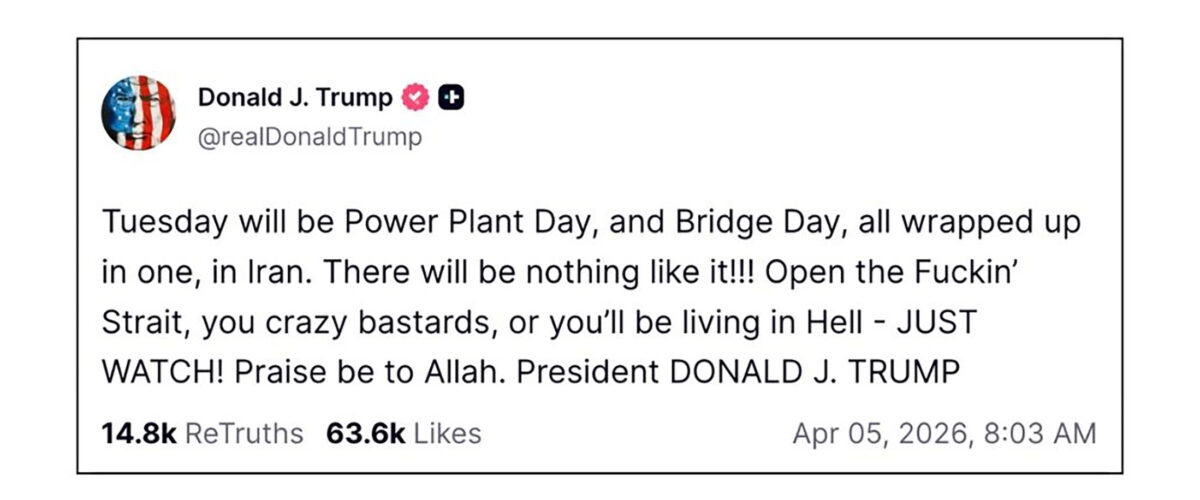View the 63.6k Likes count
This screenshot has height=500, width=1200.
pos(365,434)
